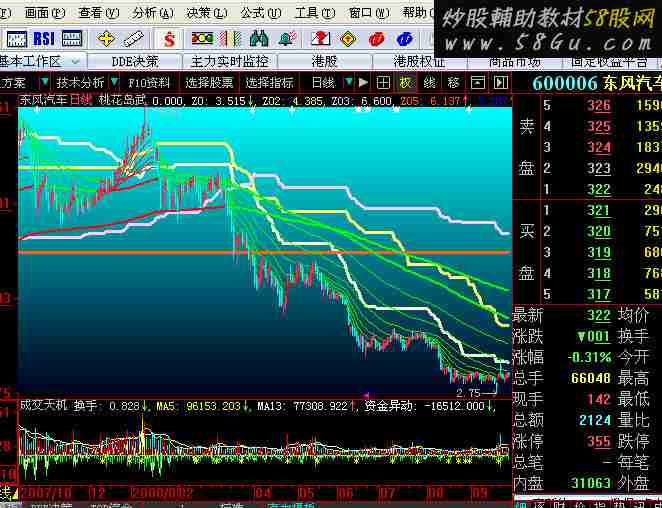Open the 分析(A) menu
This screenshot has width=662, height=508.
pos(153,14)
